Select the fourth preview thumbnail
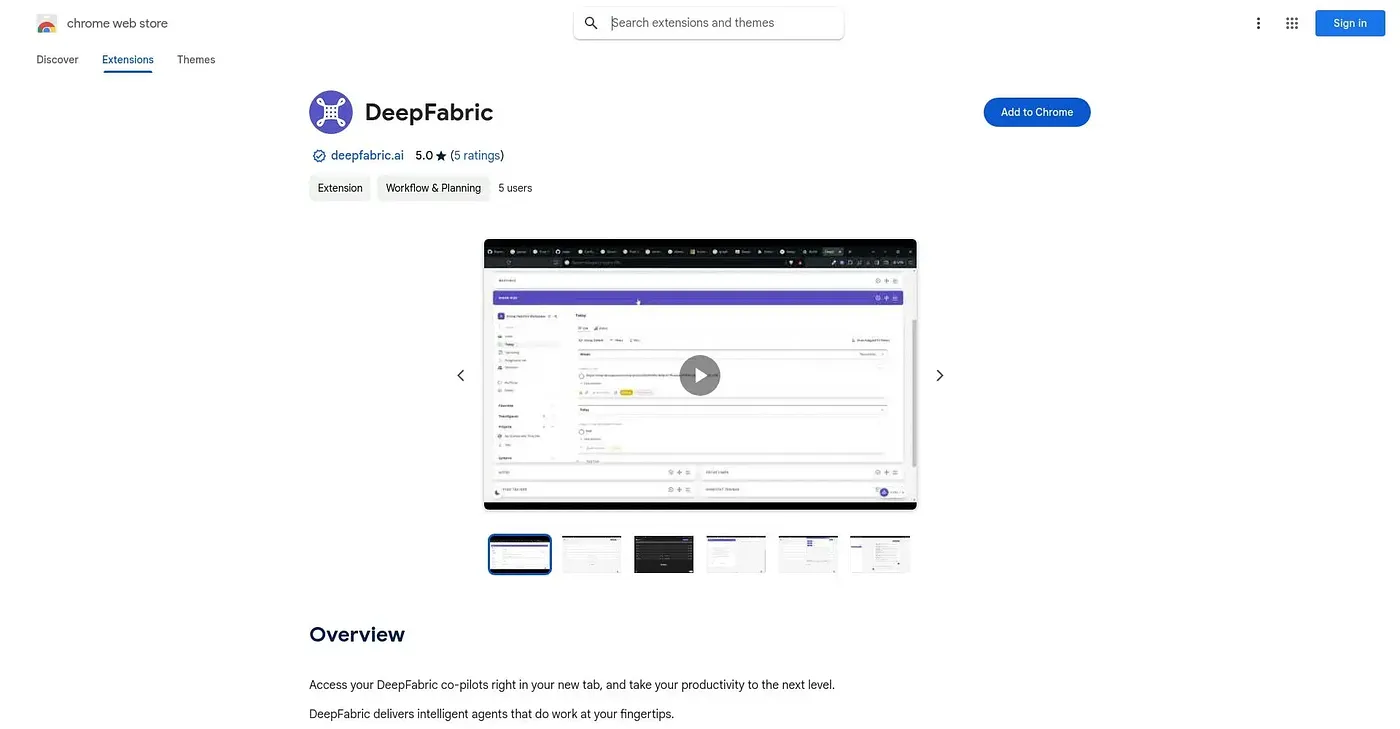 point(736,554)
